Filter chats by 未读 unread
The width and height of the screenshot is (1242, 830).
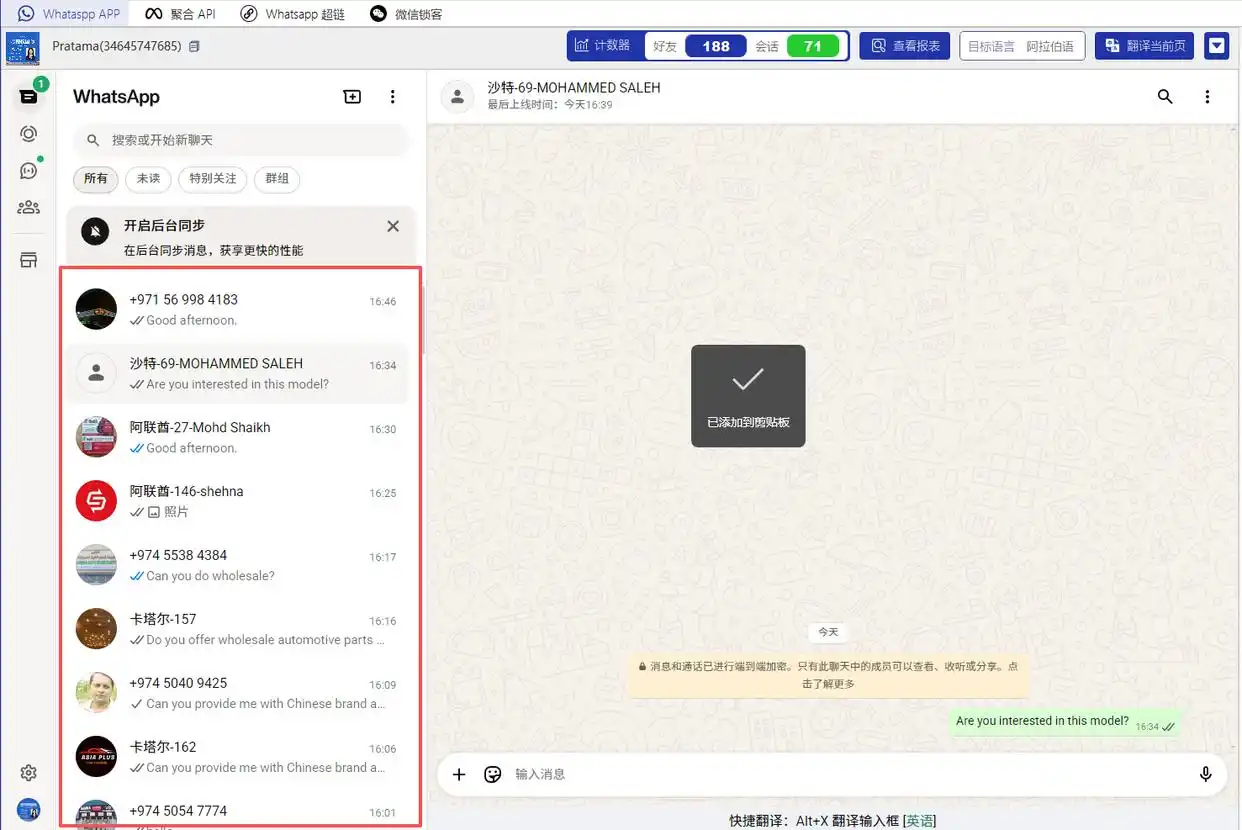(148, 179)
